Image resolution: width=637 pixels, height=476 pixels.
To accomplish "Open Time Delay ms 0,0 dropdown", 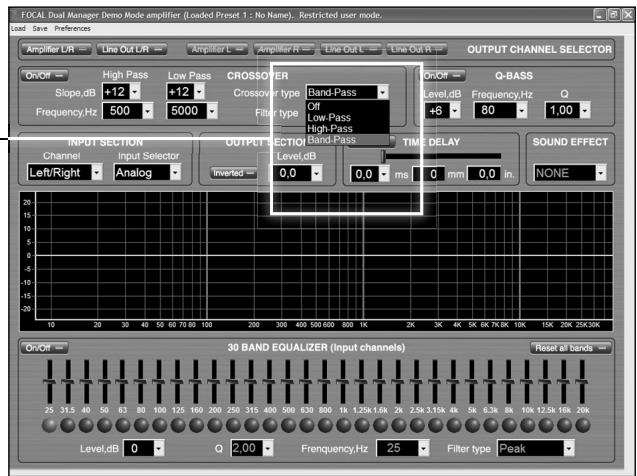I will click(384, 174).
